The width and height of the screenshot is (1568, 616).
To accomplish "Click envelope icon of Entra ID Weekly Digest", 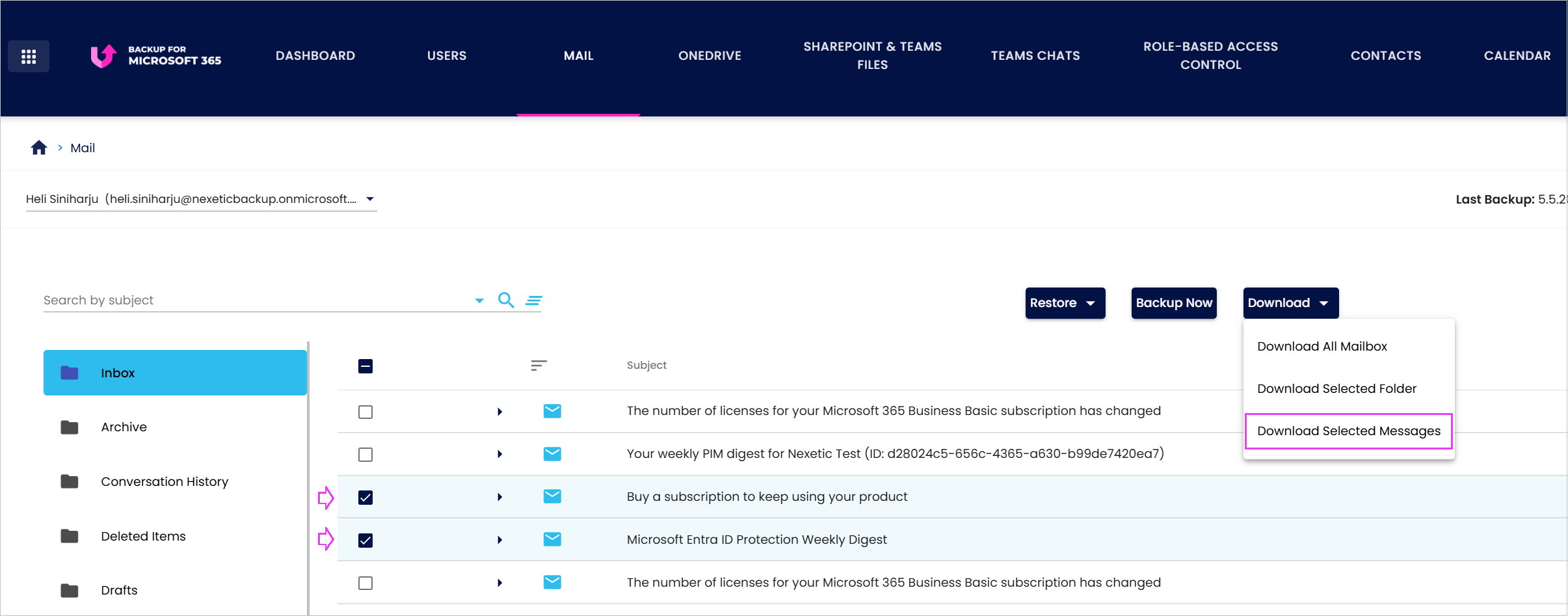I will coord(552,539).
